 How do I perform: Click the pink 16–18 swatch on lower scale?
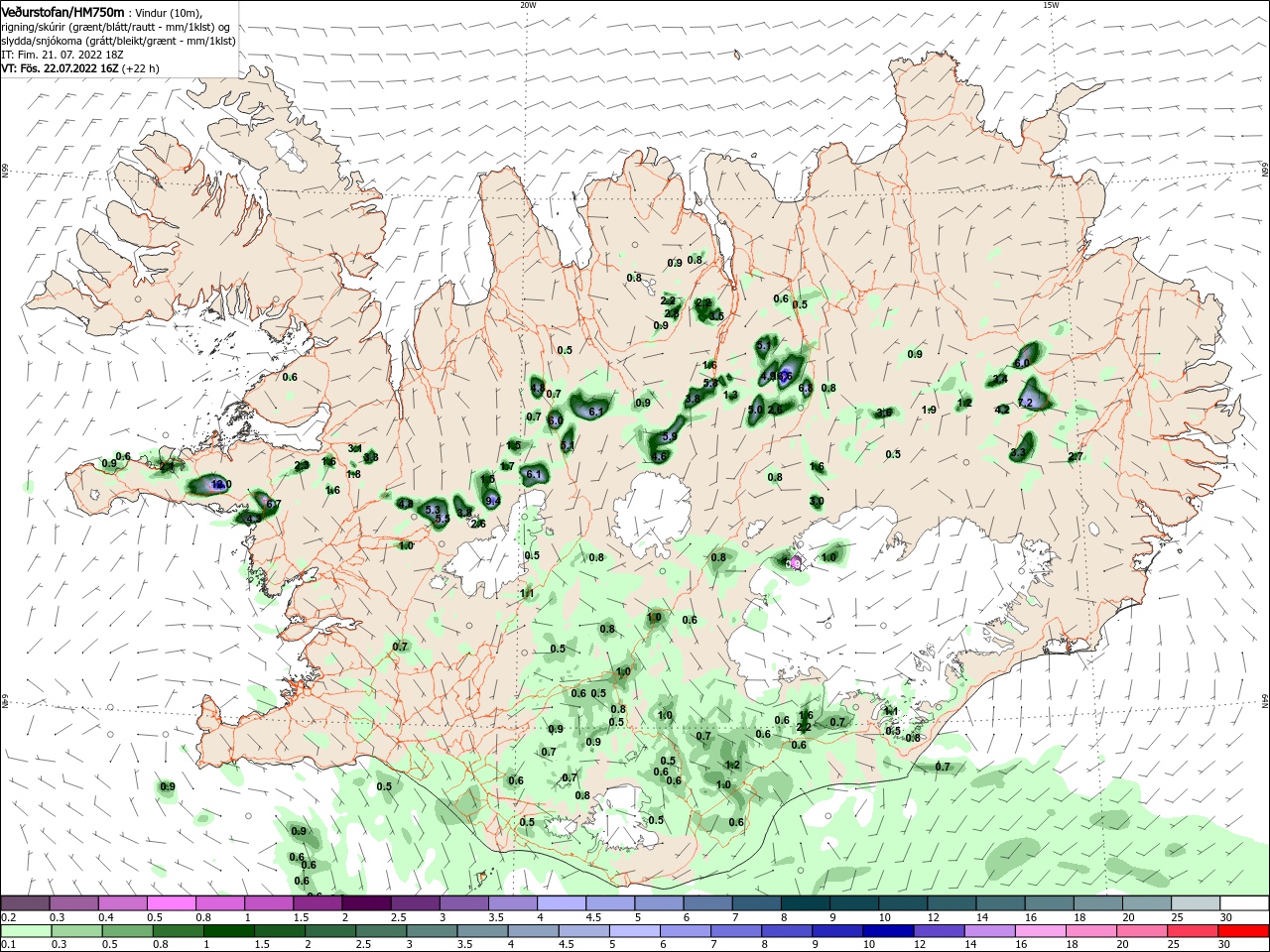pos(1040,931)
